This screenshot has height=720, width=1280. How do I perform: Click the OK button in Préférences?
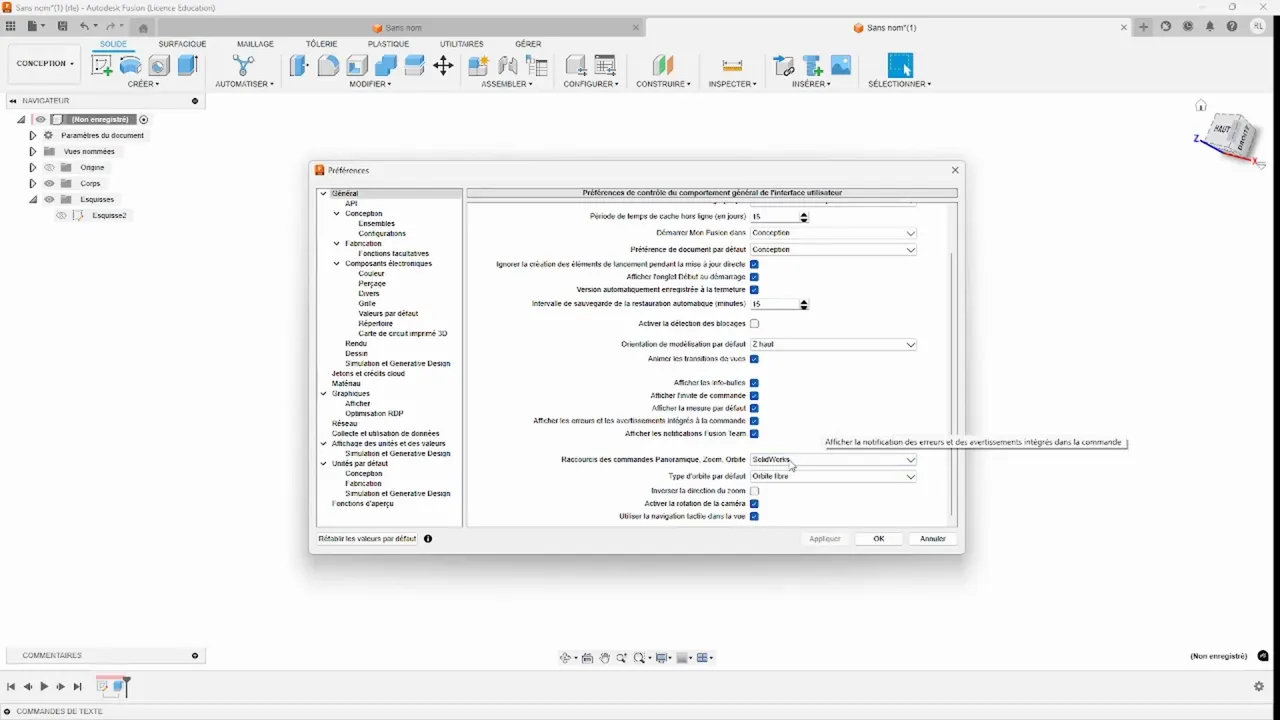click(x=878, y=538)
